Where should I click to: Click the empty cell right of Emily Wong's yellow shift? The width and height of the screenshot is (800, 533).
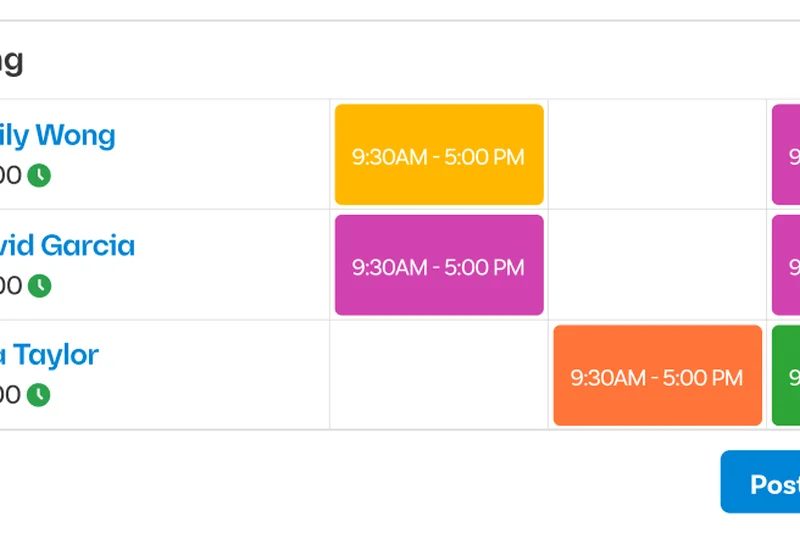coord(657,155)
